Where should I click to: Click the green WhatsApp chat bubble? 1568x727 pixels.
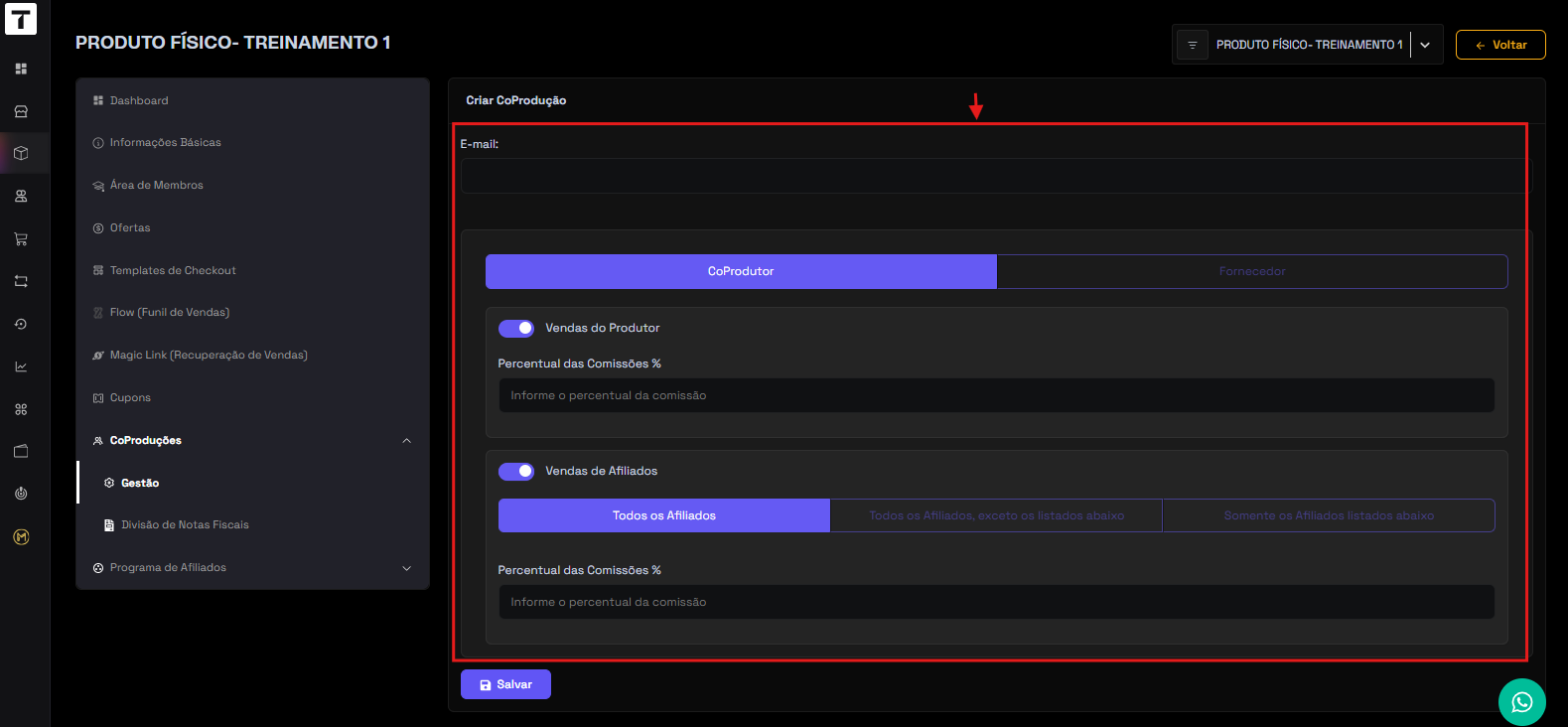click(1521, 702)
